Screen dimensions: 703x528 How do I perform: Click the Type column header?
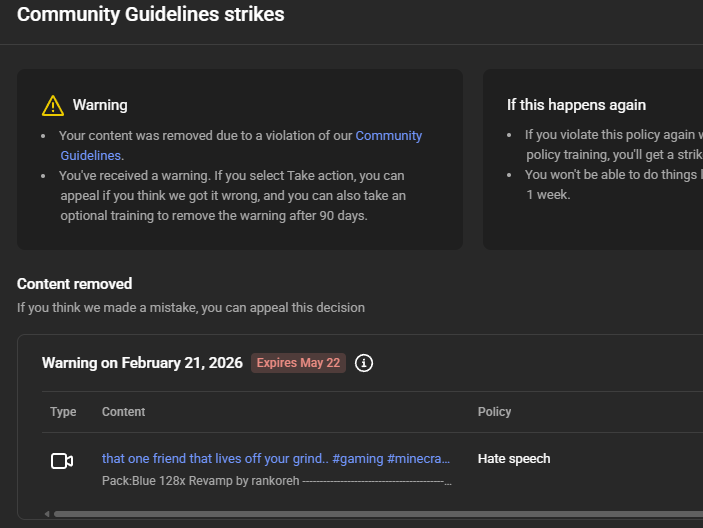[63, 412]
